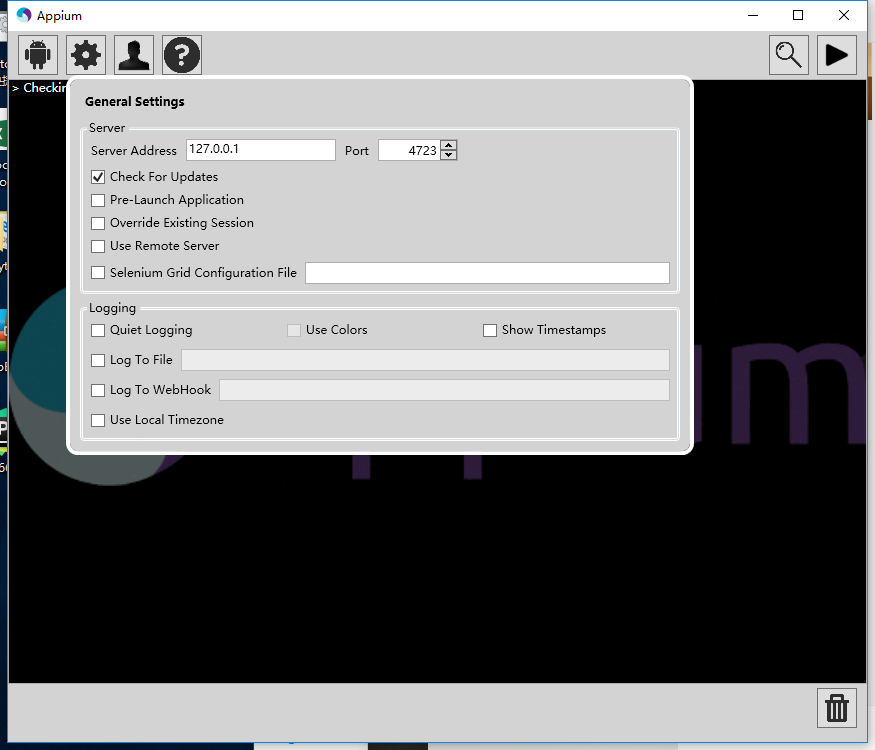Enable Quiet Logging checkbox
Screen dimensions: 875x750
98,330
